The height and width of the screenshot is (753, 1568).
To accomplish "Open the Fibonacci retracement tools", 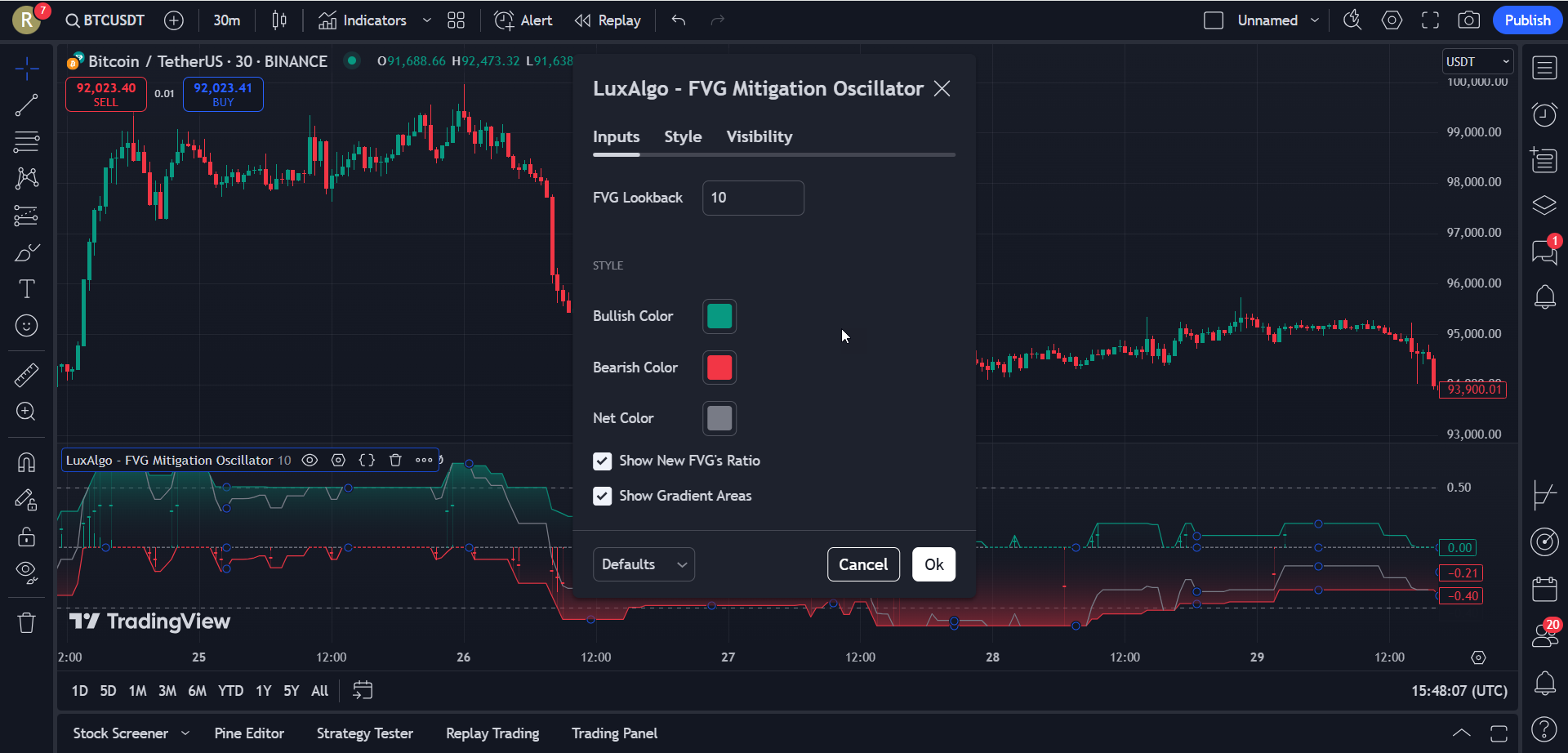I will pos(27,142).
